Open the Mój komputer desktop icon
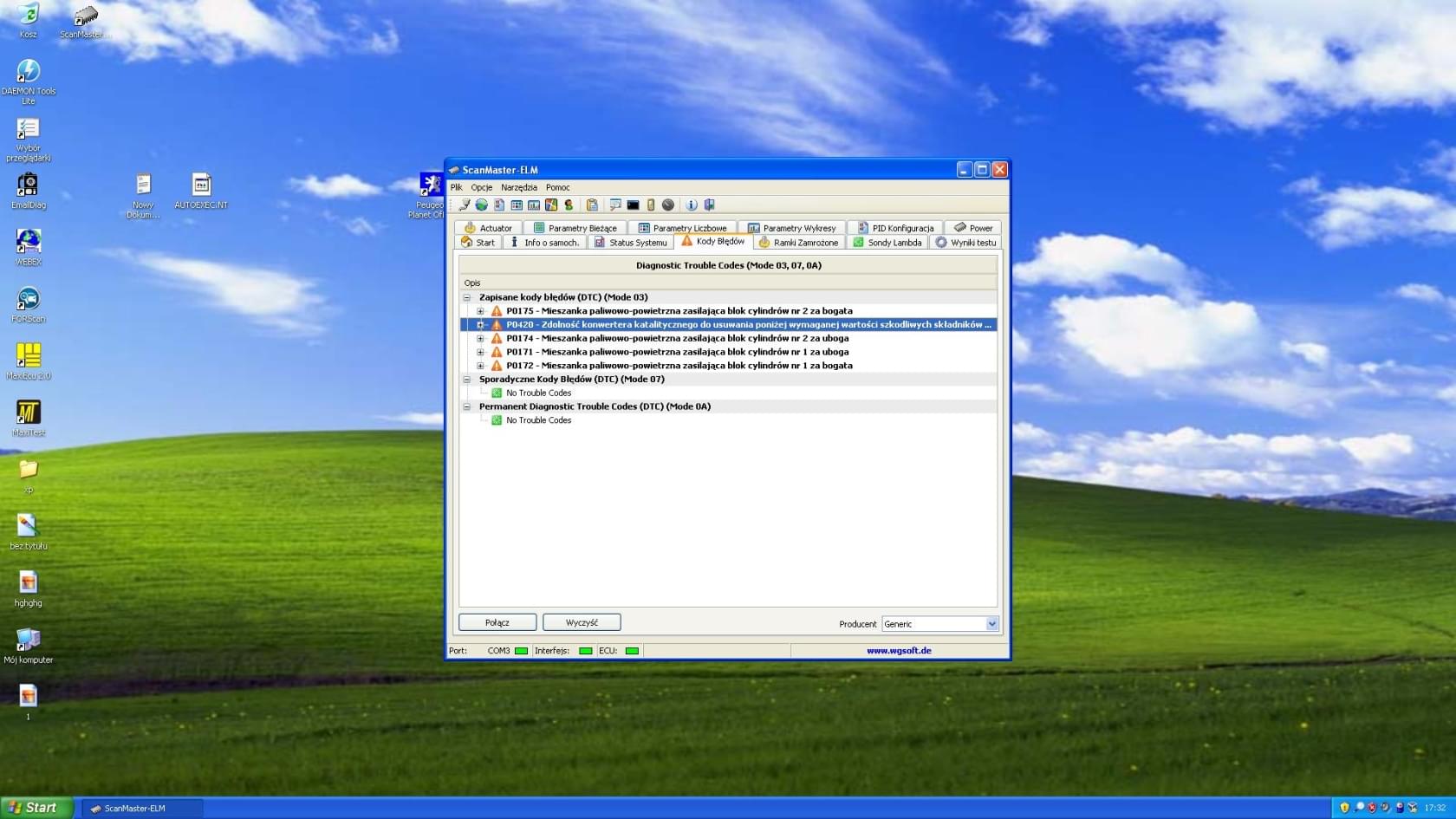This screenshot has height=819, width=1456. 29,647
